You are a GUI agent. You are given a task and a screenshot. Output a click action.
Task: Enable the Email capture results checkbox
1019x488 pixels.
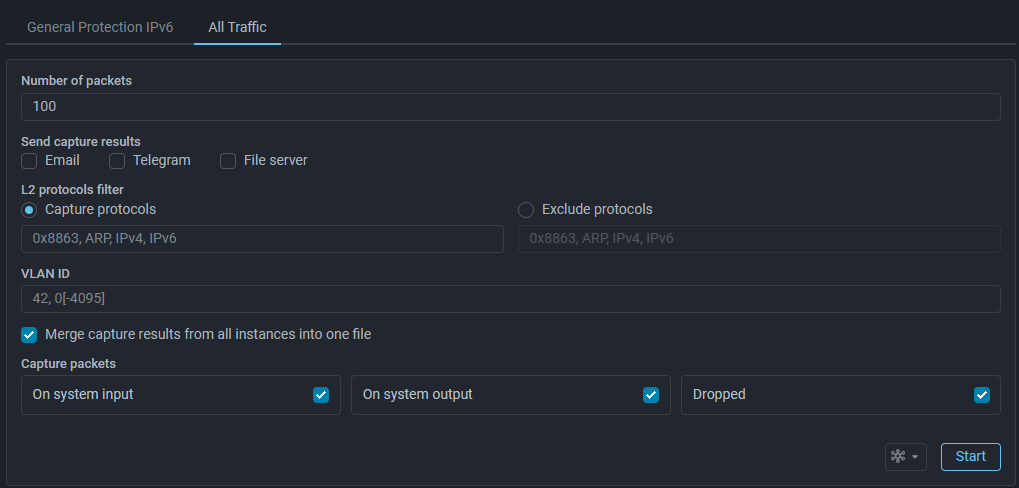tap(29, 161)
